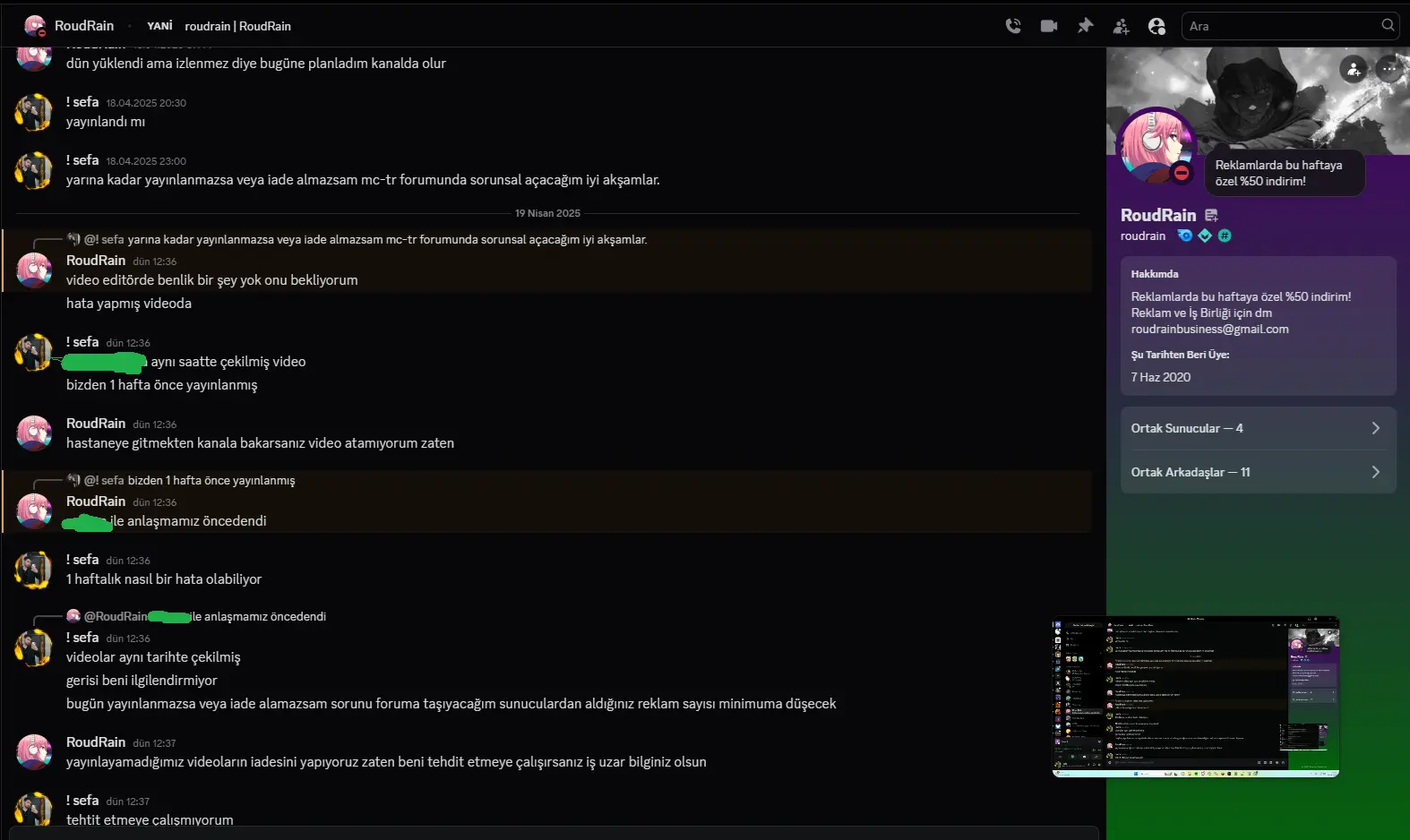The height and width of the screenshot is (840, 1410).
Task: Expand Ortak Sunucular — 4
Action: click(1258, 428)
